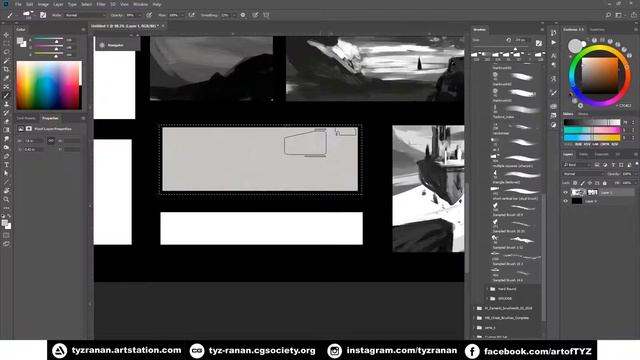Open the Opacity value dropdown arrow
Image resolution: width=640 pixels, height=360 pixels.
pyautogui.click(x=140, y=15)
